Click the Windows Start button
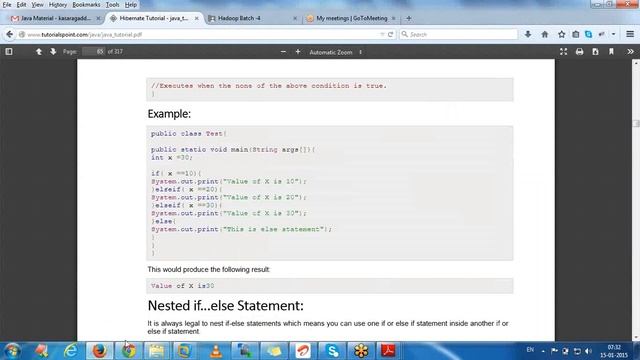The width and height of the screenshot is (640, 360). coord(12,351)
